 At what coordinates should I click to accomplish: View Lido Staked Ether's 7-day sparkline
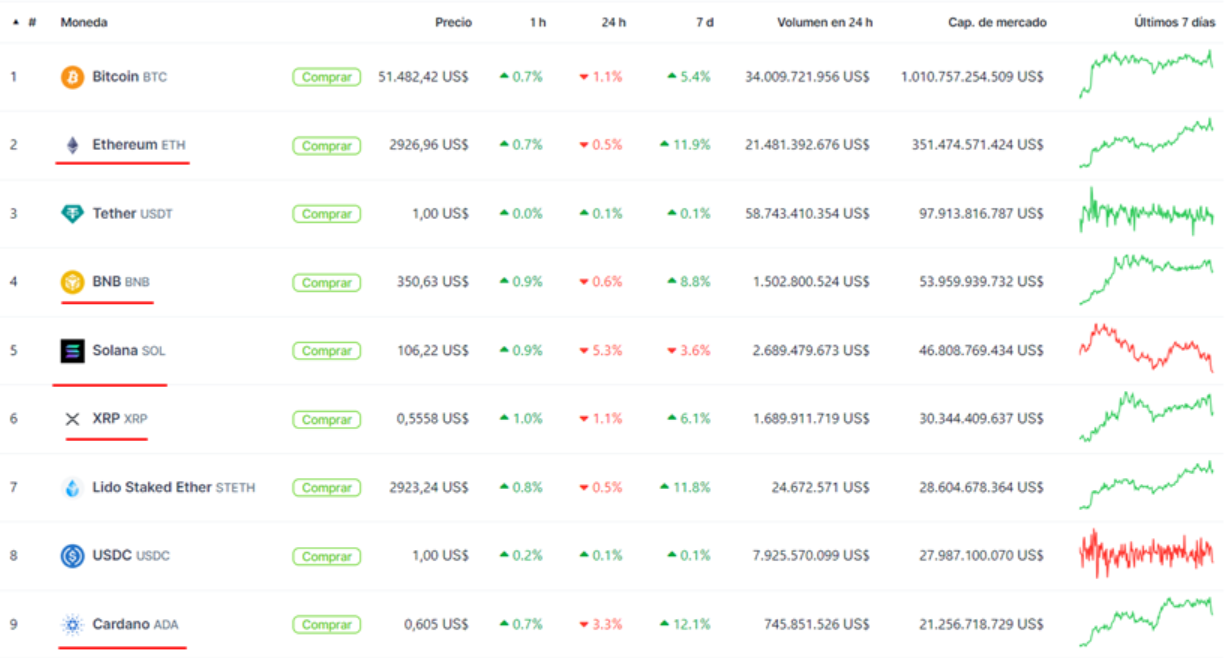1147,485
